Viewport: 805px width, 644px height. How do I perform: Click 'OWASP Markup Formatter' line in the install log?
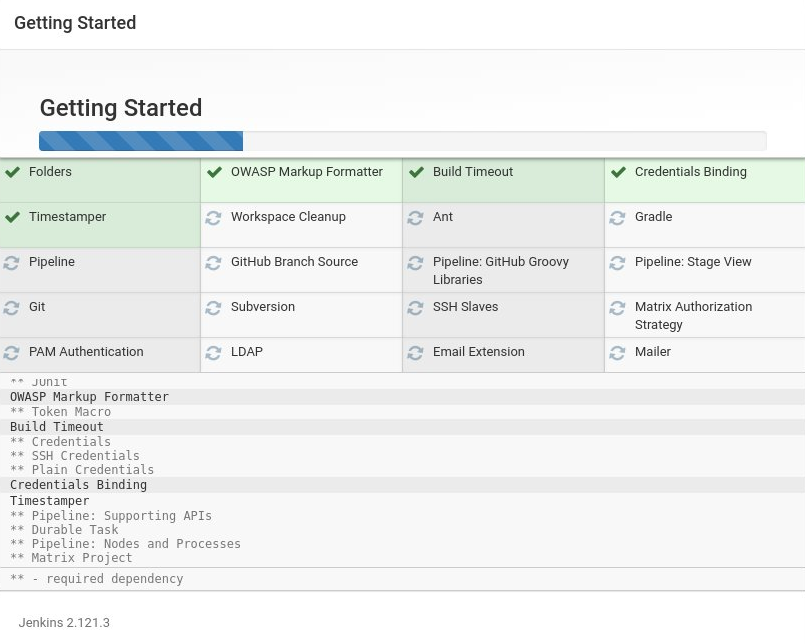point(89,397)
